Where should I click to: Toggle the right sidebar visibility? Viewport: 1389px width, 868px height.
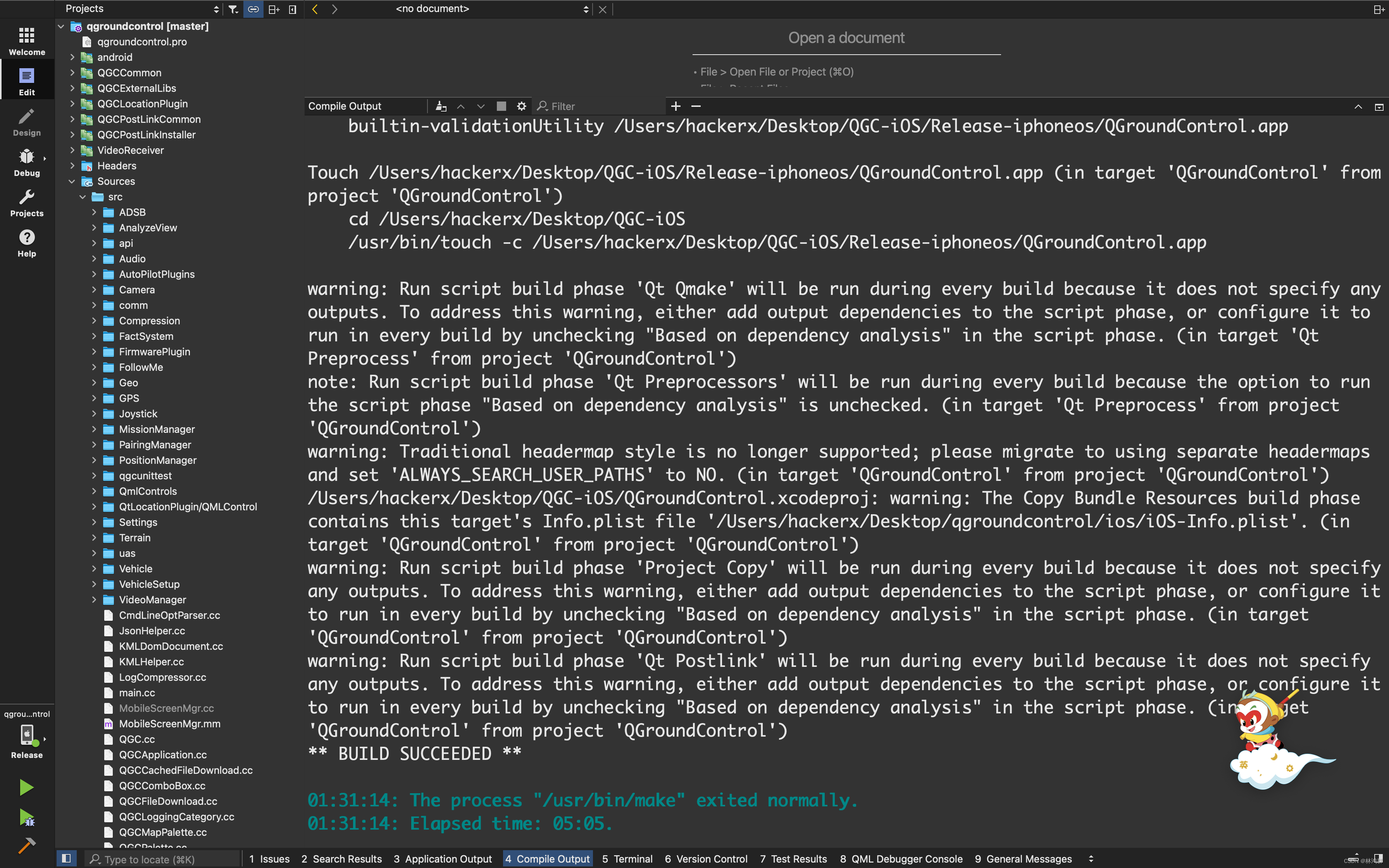pyautogui.click(x=1378, y=858)
